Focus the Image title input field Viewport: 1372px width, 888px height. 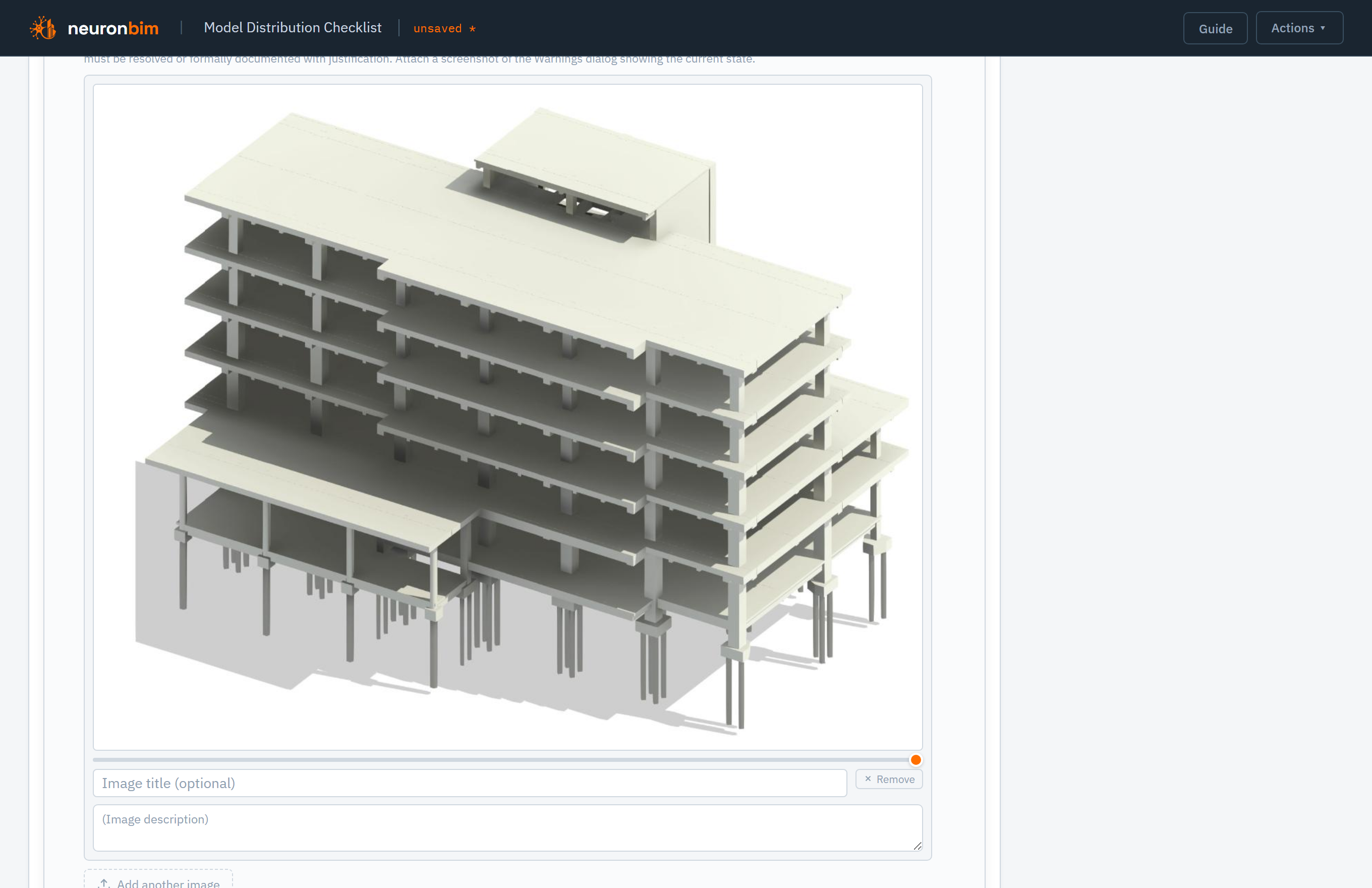(470, 783)
